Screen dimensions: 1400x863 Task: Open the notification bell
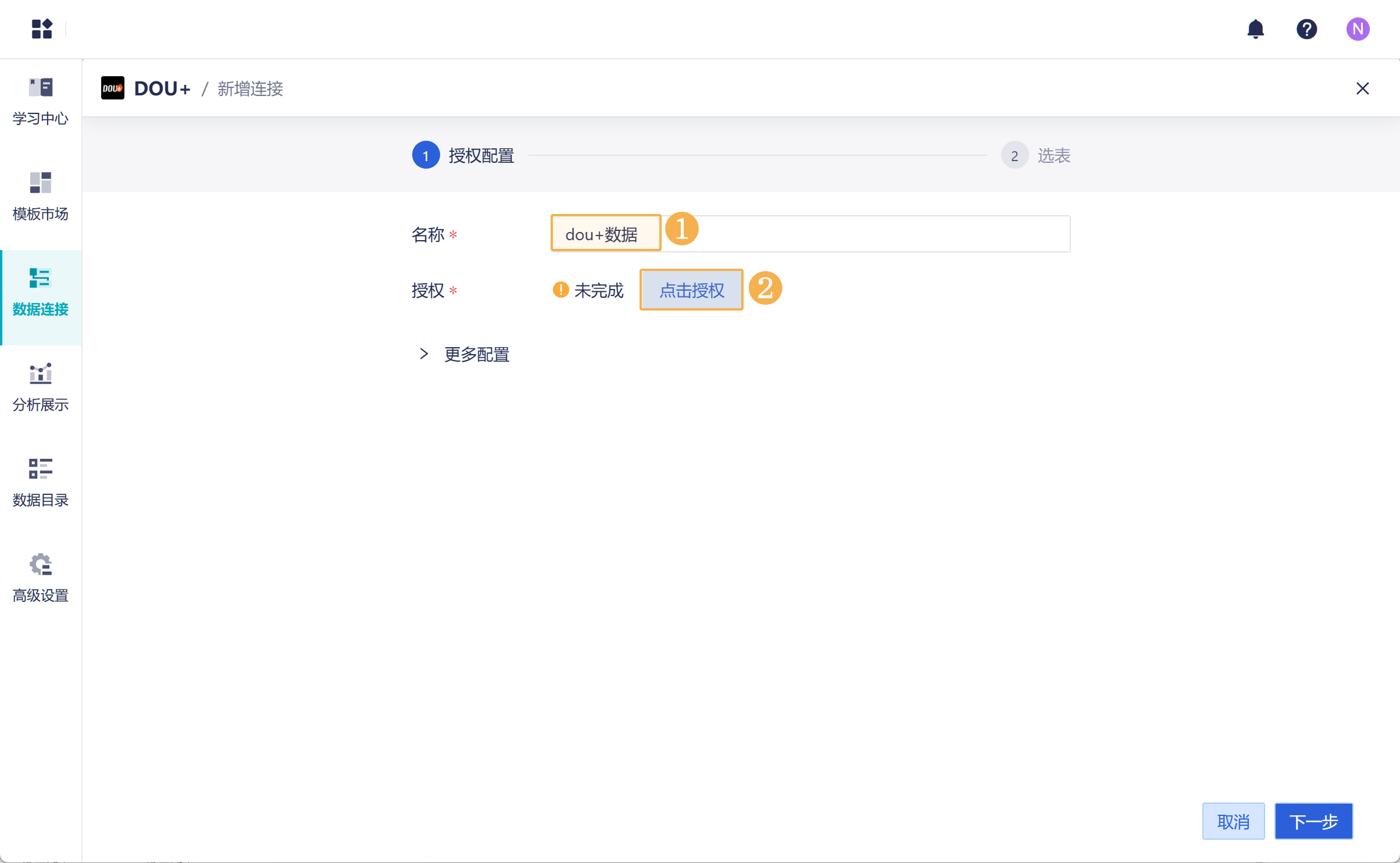point(1256,29)
